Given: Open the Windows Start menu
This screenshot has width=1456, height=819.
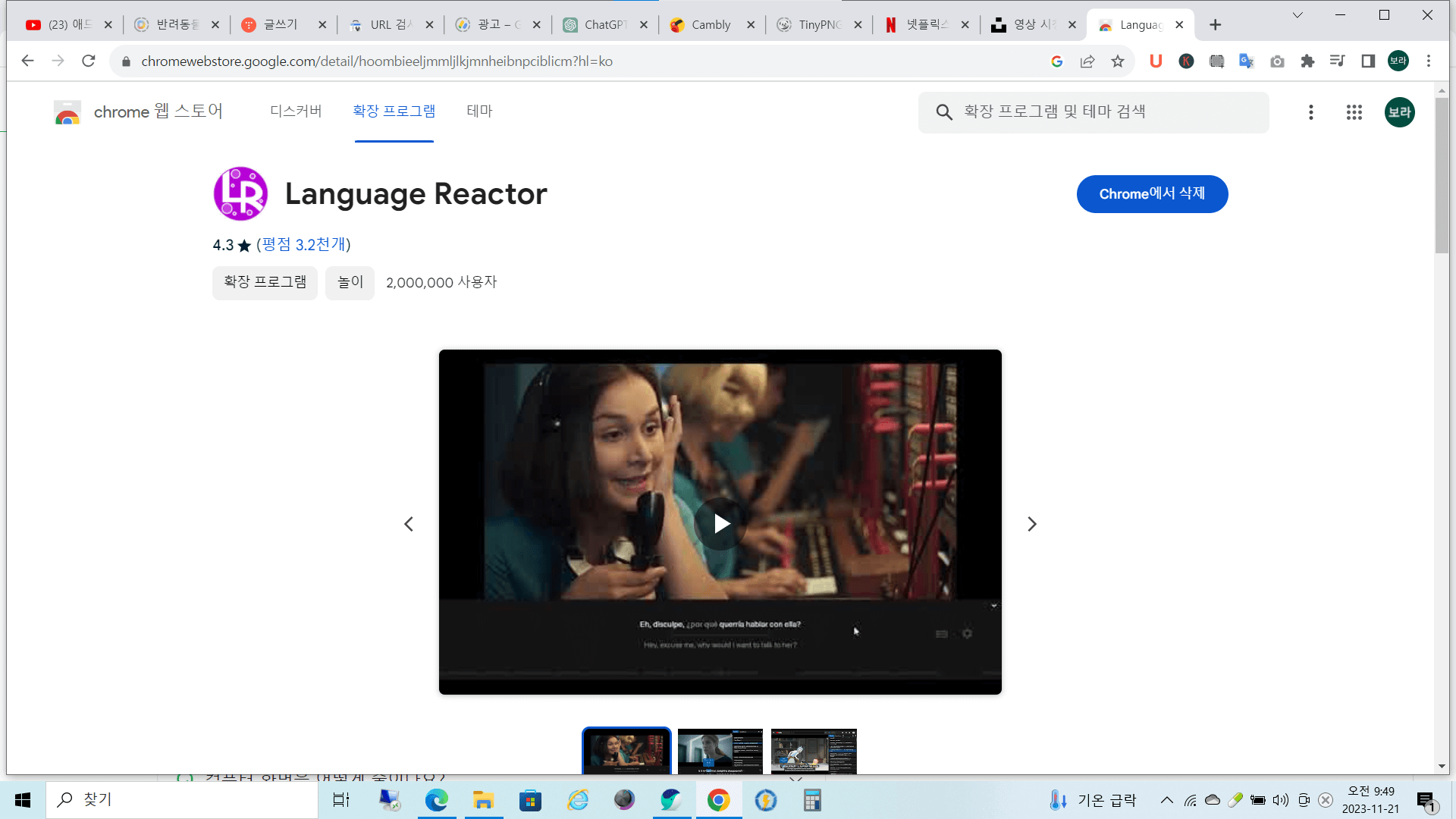Looking at the screenshot, I should click(23, 800).
